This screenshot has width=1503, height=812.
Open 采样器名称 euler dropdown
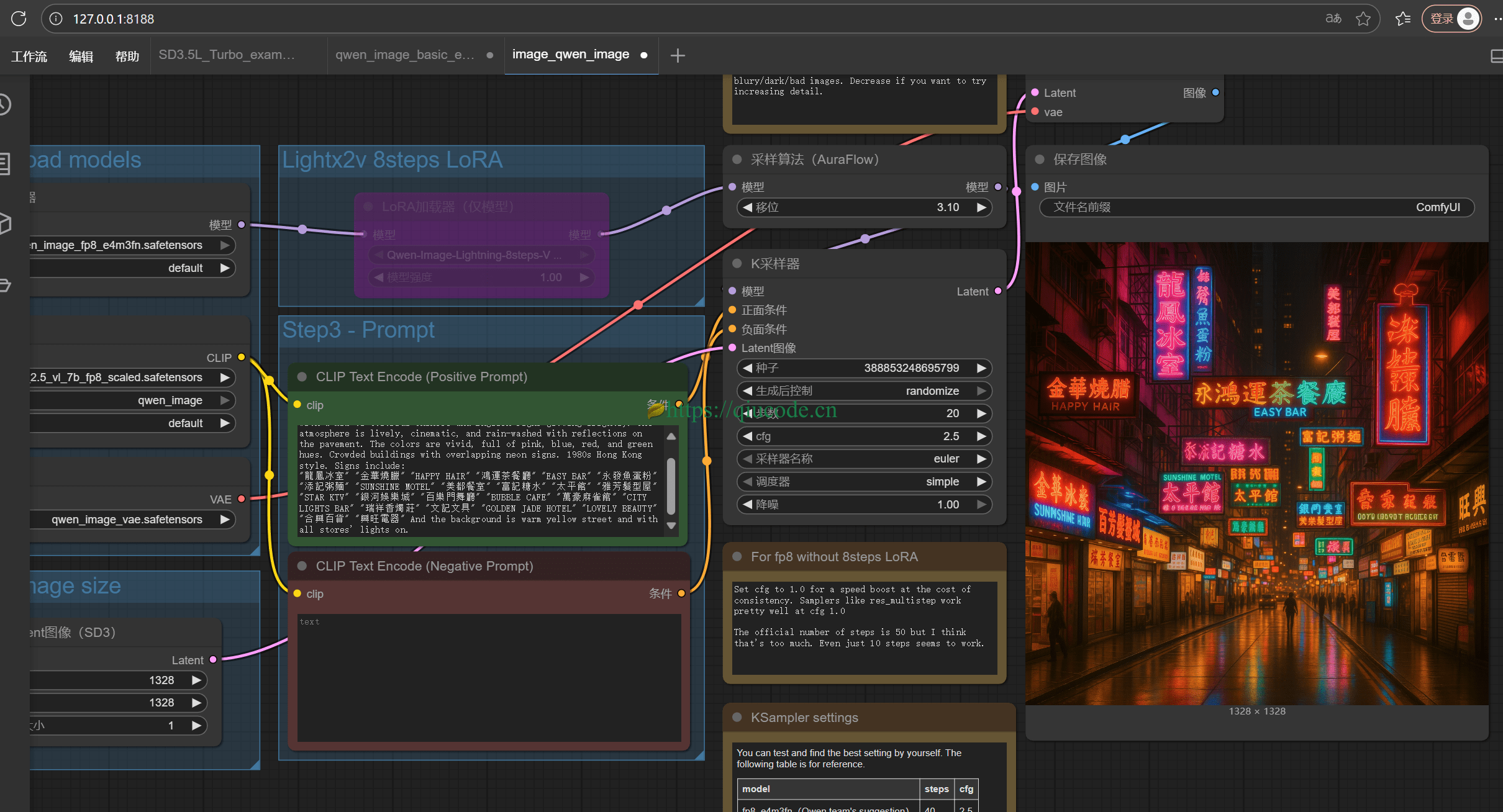864,459
